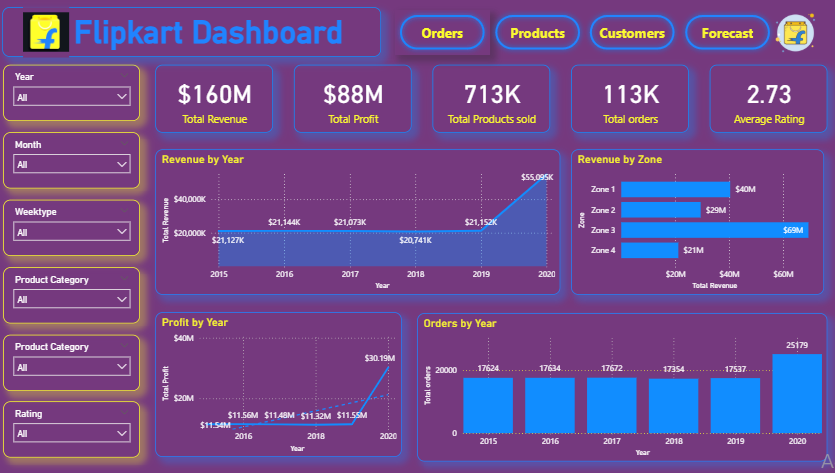The width and height of the screenshot is (835, 474).
Task: Open the Month slicer dropdown
Action: point(72,164)
